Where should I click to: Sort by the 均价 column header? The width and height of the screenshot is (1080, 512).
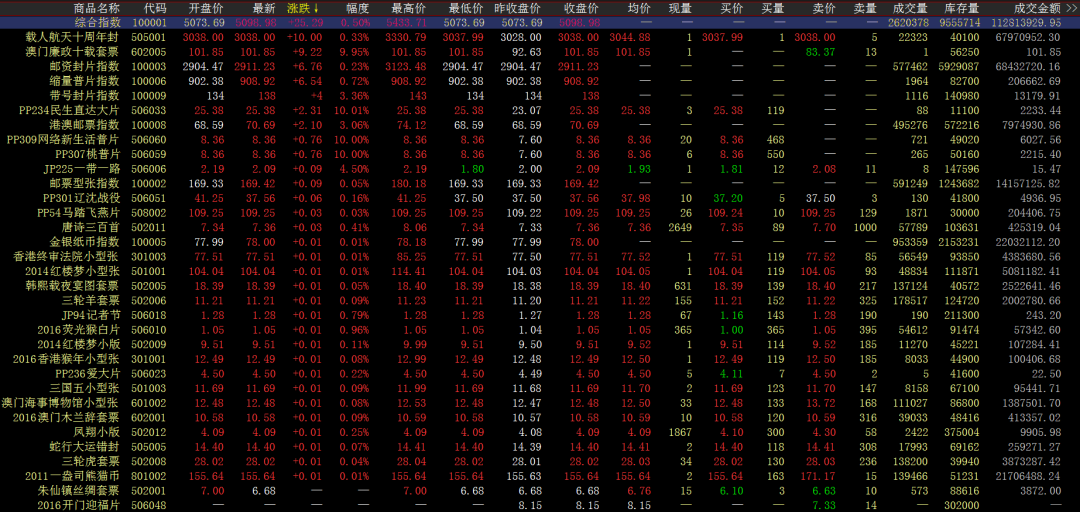(x=638, y=8)
